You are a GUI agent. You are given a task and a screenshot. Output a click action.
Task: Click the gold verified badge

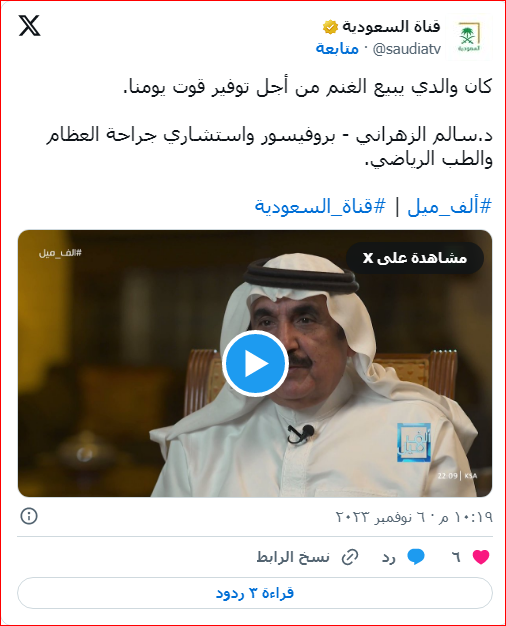pos(331,27)
